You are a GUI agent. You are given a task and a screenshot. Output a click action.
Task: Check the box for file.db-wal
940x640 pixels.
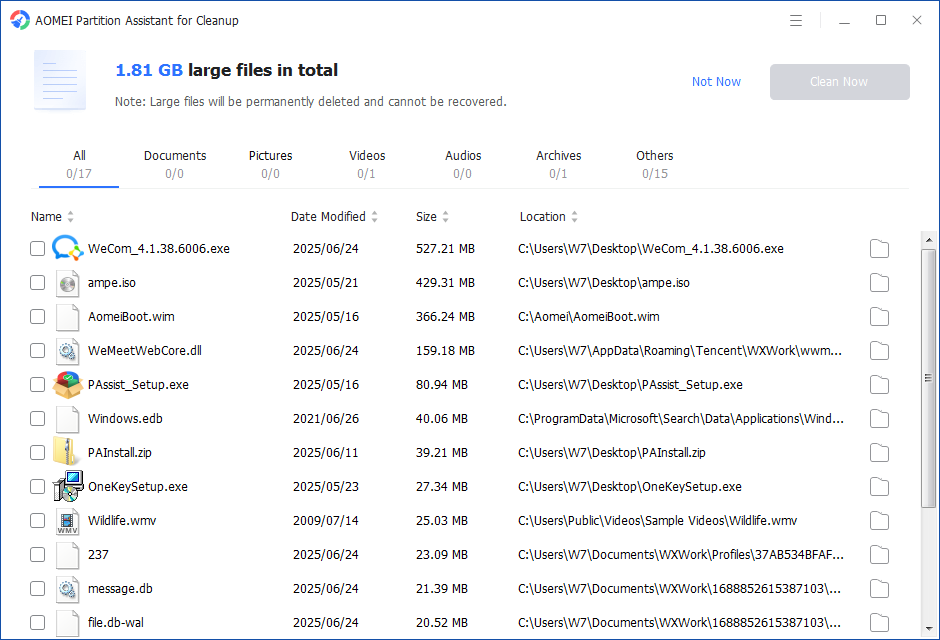[x=37, y=623]
